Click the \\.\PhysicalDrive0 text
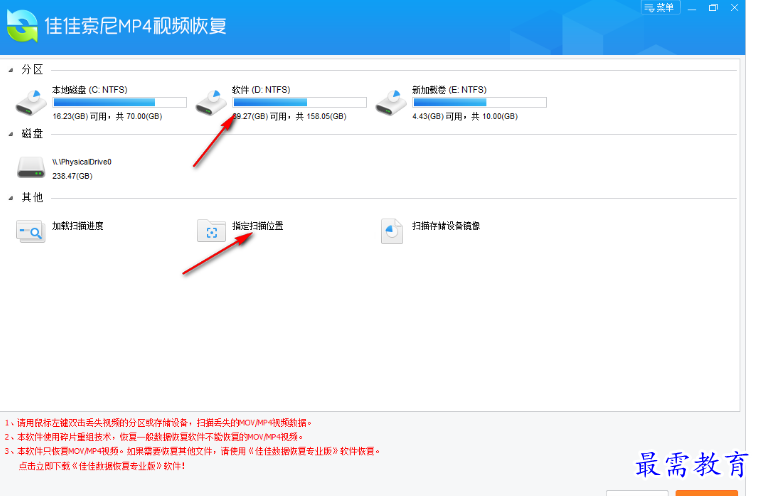The width and height of the screenshot is (757, 496). pos(82,162)
